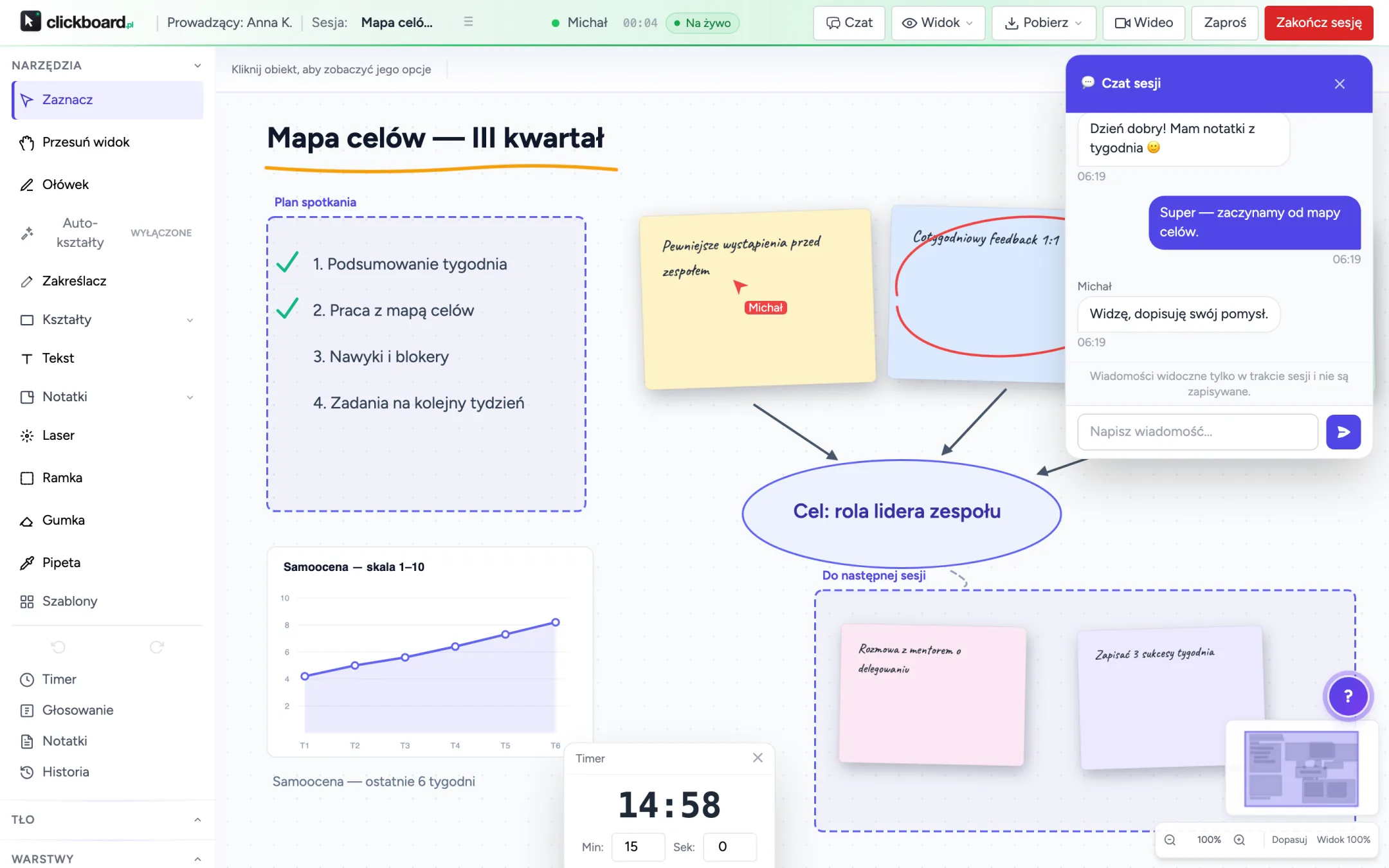Viewport: 1389px width, 868px height.
Task: Toggle the Czat panel button
Action: tap(849, 23)
